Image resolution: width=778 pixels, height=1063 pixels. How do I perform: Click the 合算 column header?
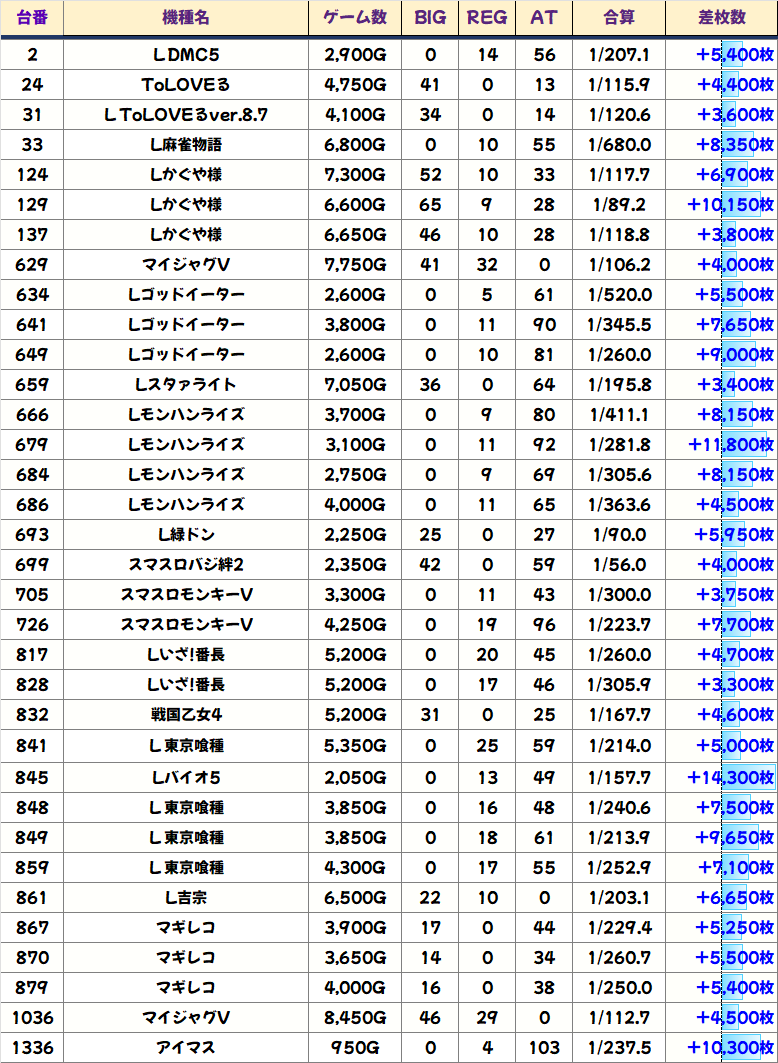click(x=619, y=18)
